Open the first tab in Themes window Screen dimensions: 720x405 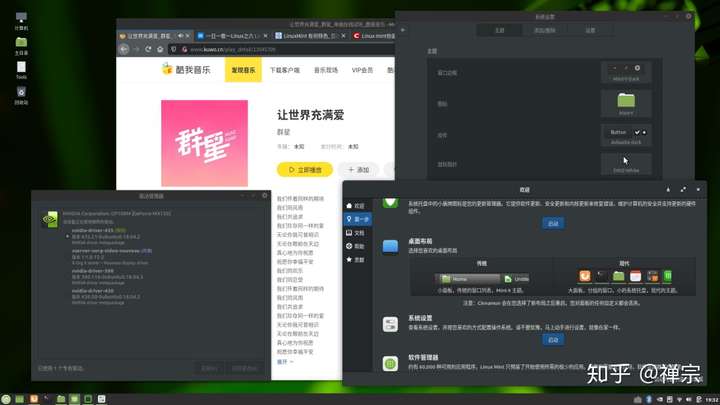500,30
